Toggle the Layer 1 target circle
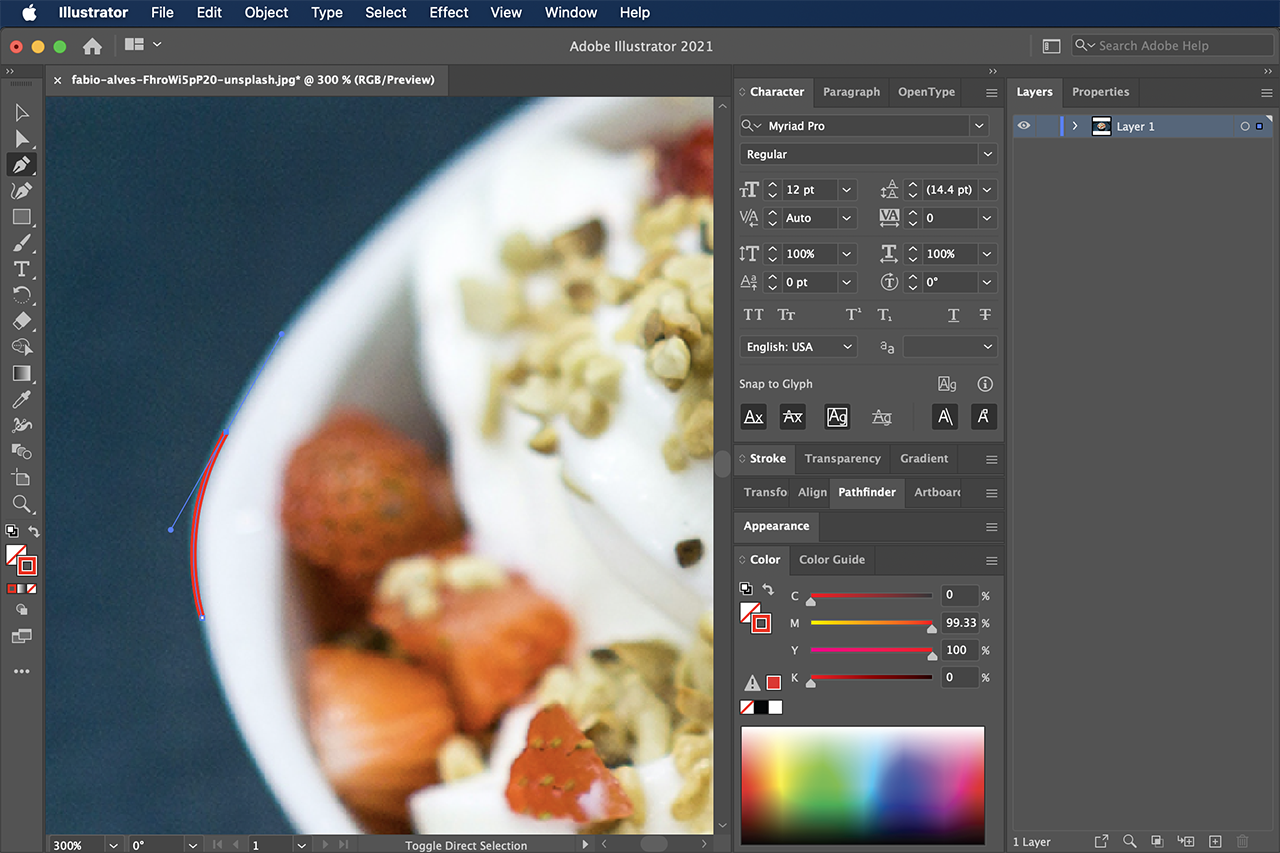The image size is (1280, 853). click(x=1244, y=127)
